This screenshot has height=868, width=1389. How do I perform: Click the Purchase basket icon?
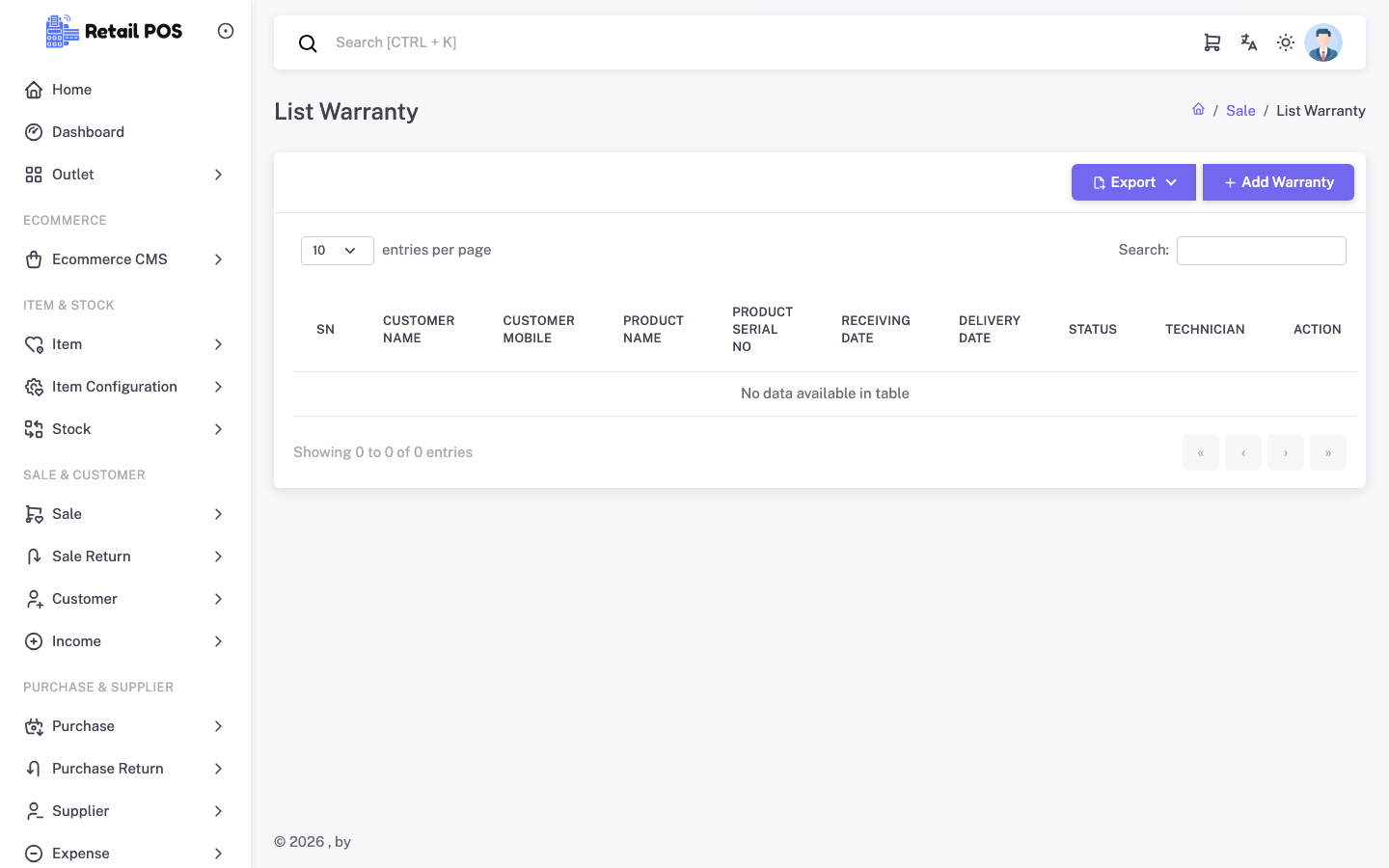[34, 726]
